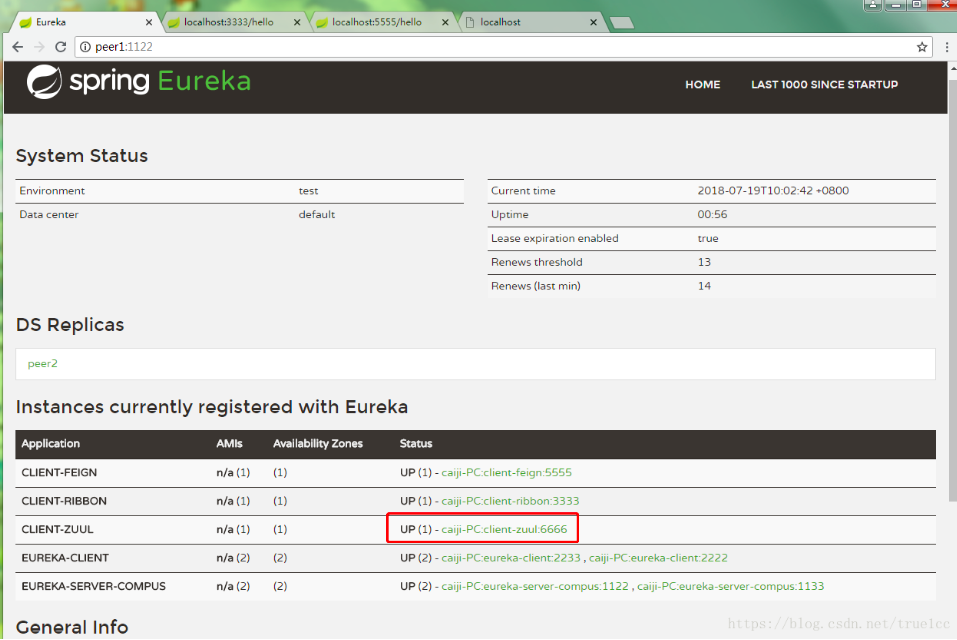This screenshot has width=957, height=640.
Task: Select the CLIENT-FEIGN application name
Action: click(59, 473)
